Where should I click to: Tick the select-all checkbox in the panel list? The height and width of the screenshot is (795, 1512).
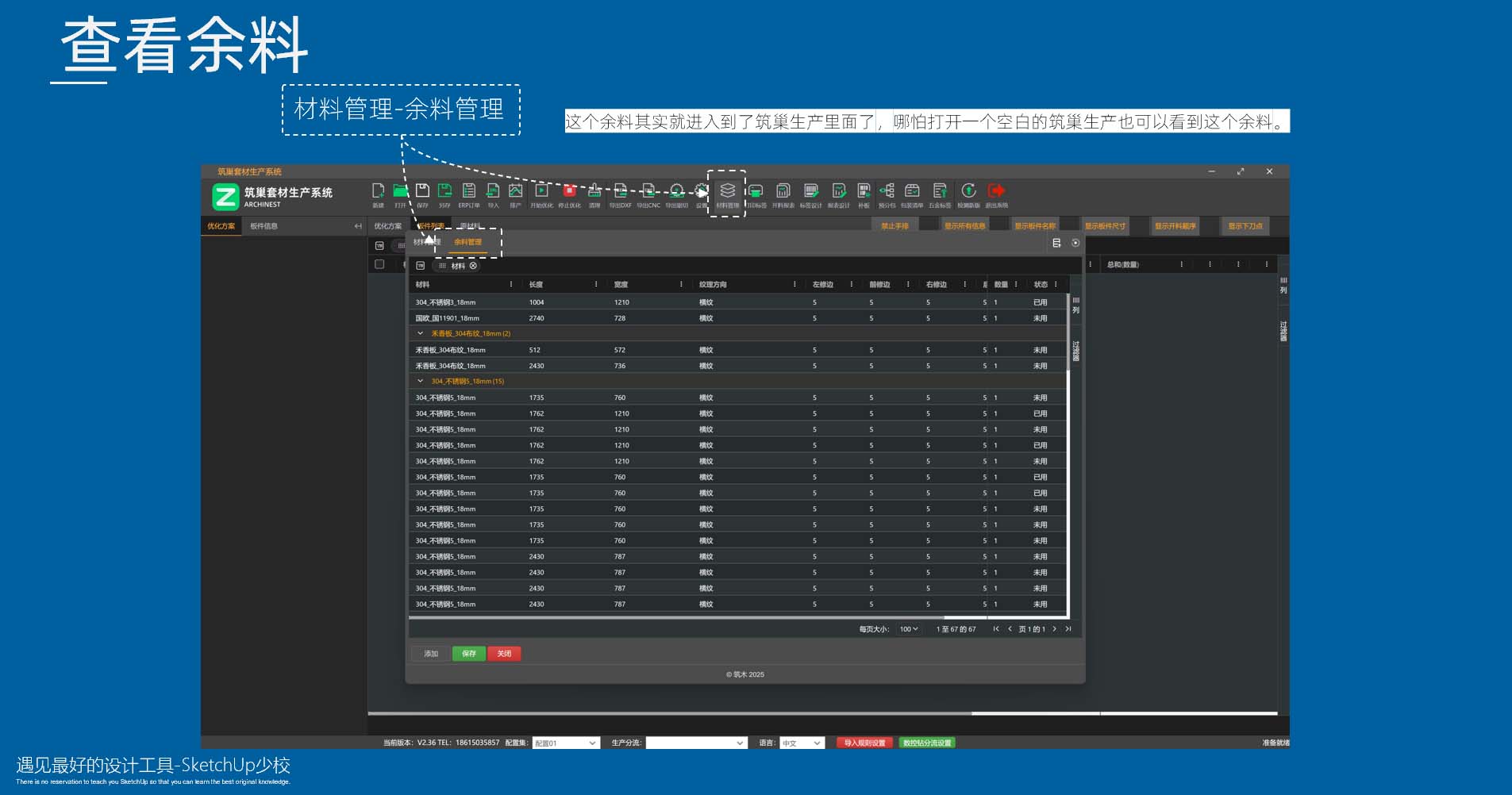[379, 264]
